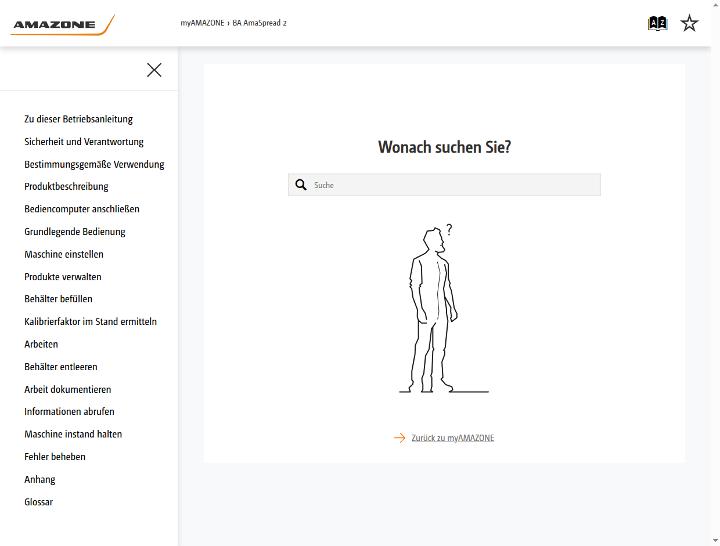The height and width of the screenshot is (546, 720).
Task: Select the Arbeiten chapter
Action: [x=41, y=344]
